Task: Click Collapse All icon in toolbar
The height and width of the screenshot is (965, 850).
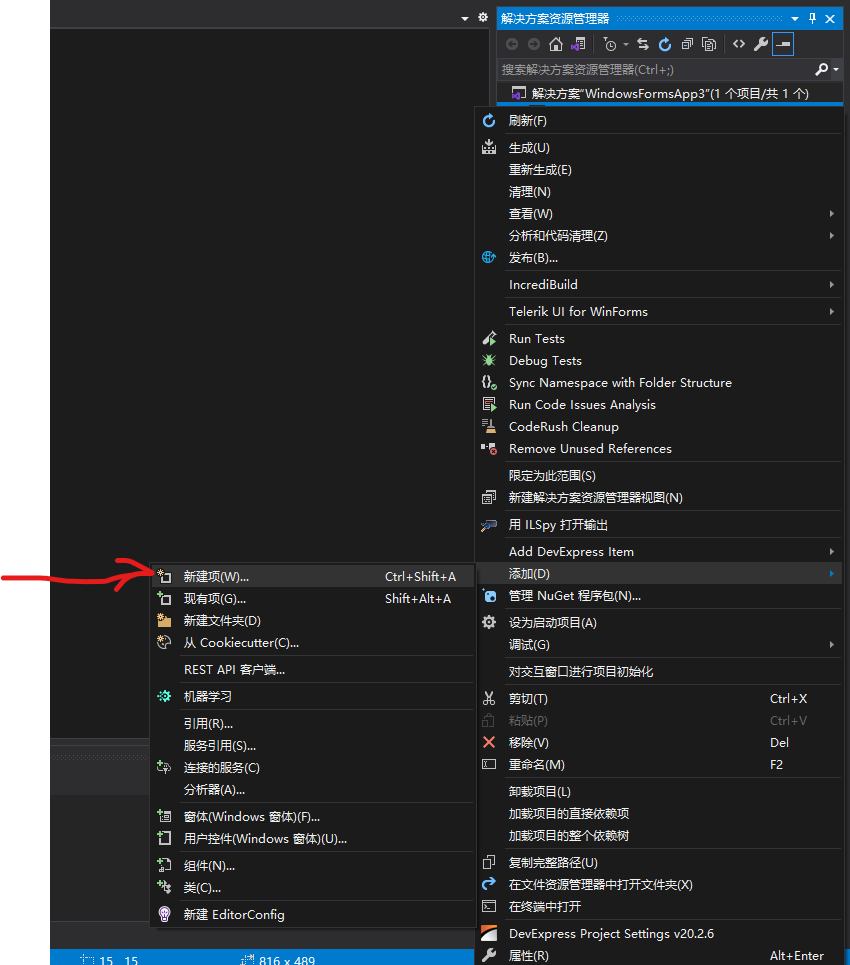Action: (x=687, y=44)
